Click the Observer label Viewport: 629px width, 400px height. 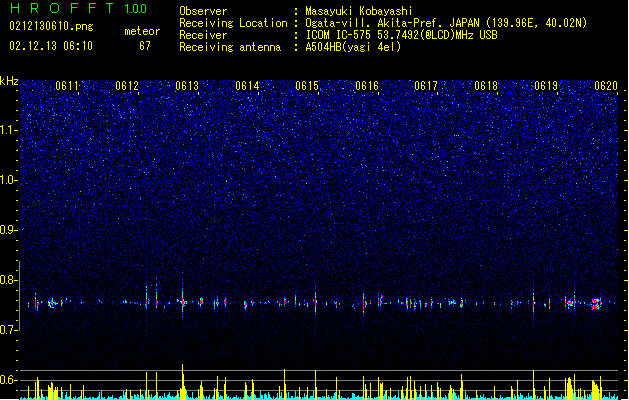(x=203, y=11)
